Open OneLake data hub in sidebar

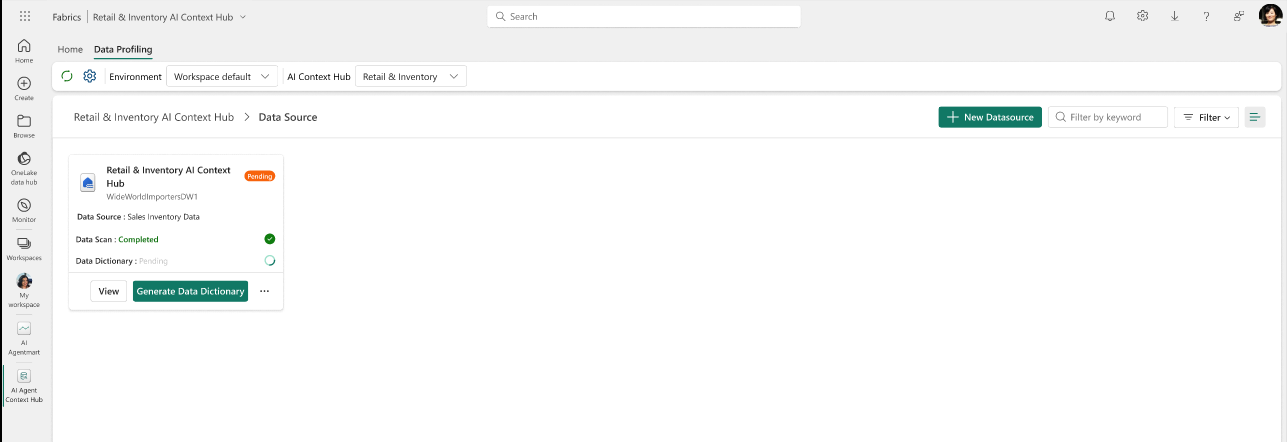point(24,168)
